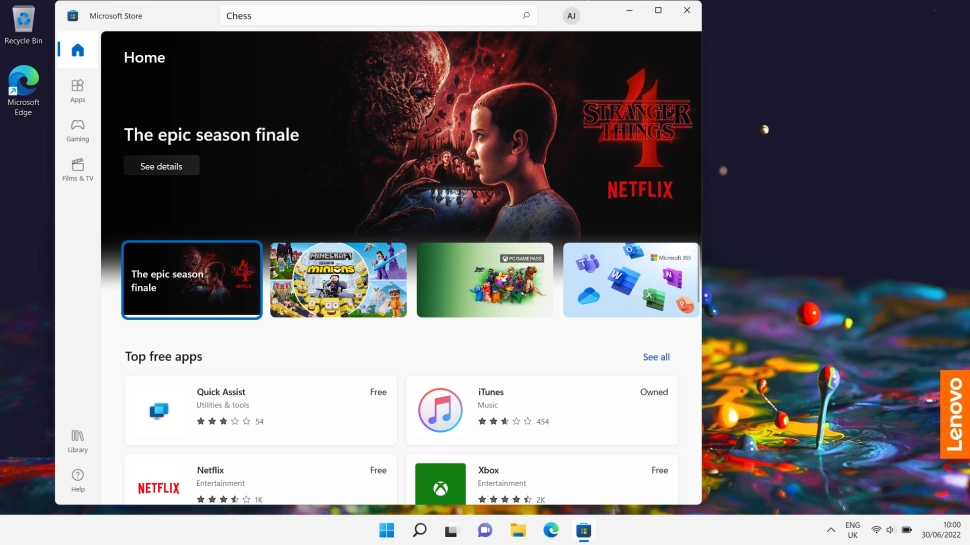Open Microsoft Edge from taskbar

[x=551, y=530]
